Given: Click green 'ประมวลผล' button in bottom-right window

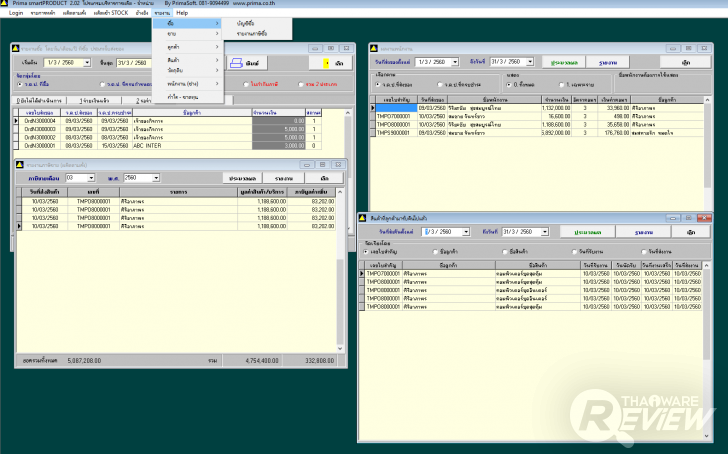Looking at the screenshot, I should point(588,232).
